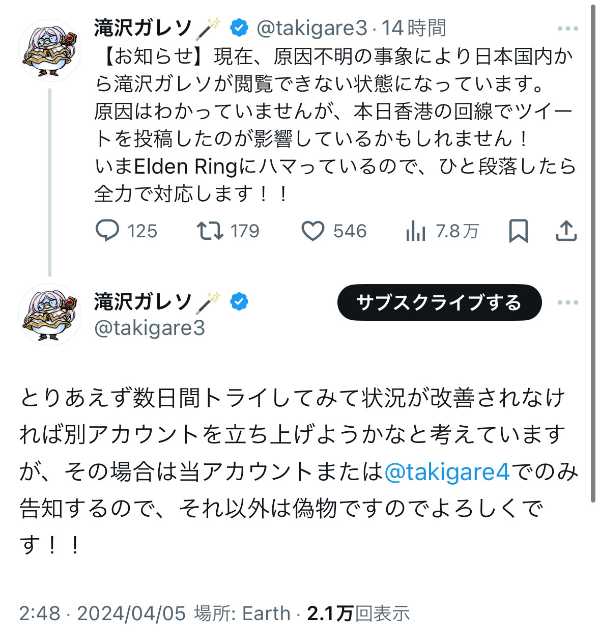The width and height of the screenshot is (600, 639).
Task: Click the 2.1万 view count
Action: click(x=330, y=613)
